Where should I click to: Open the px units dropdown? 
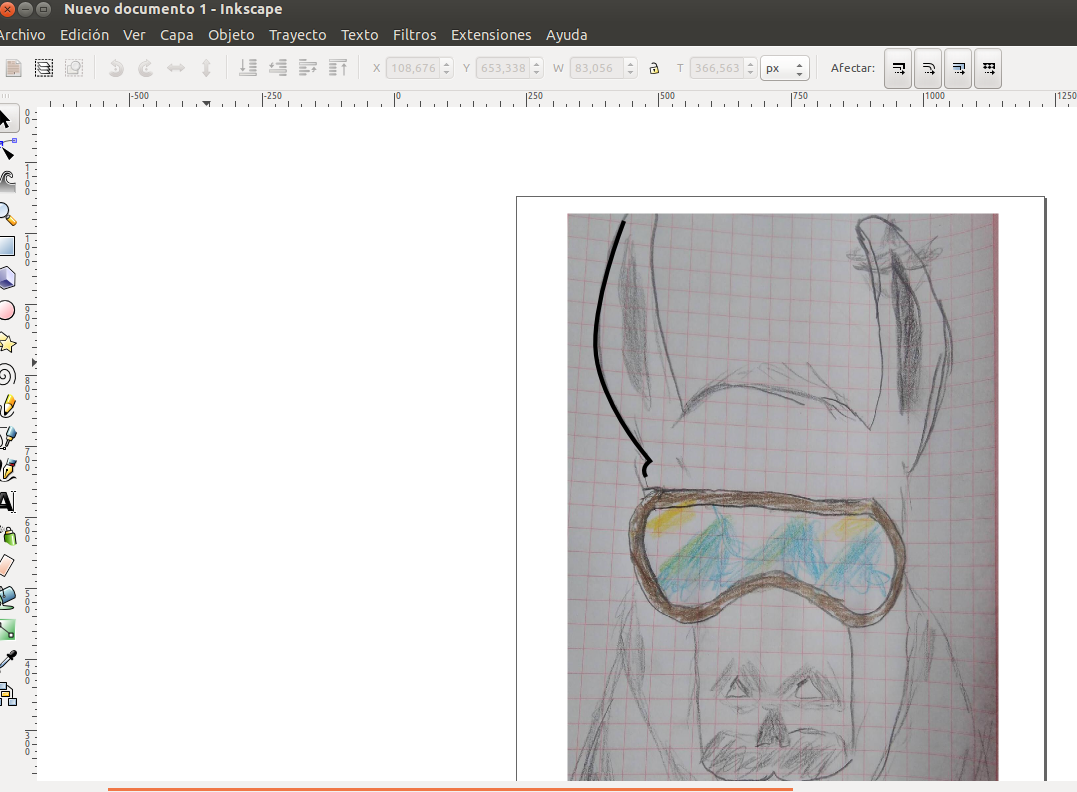coord(784,69)
